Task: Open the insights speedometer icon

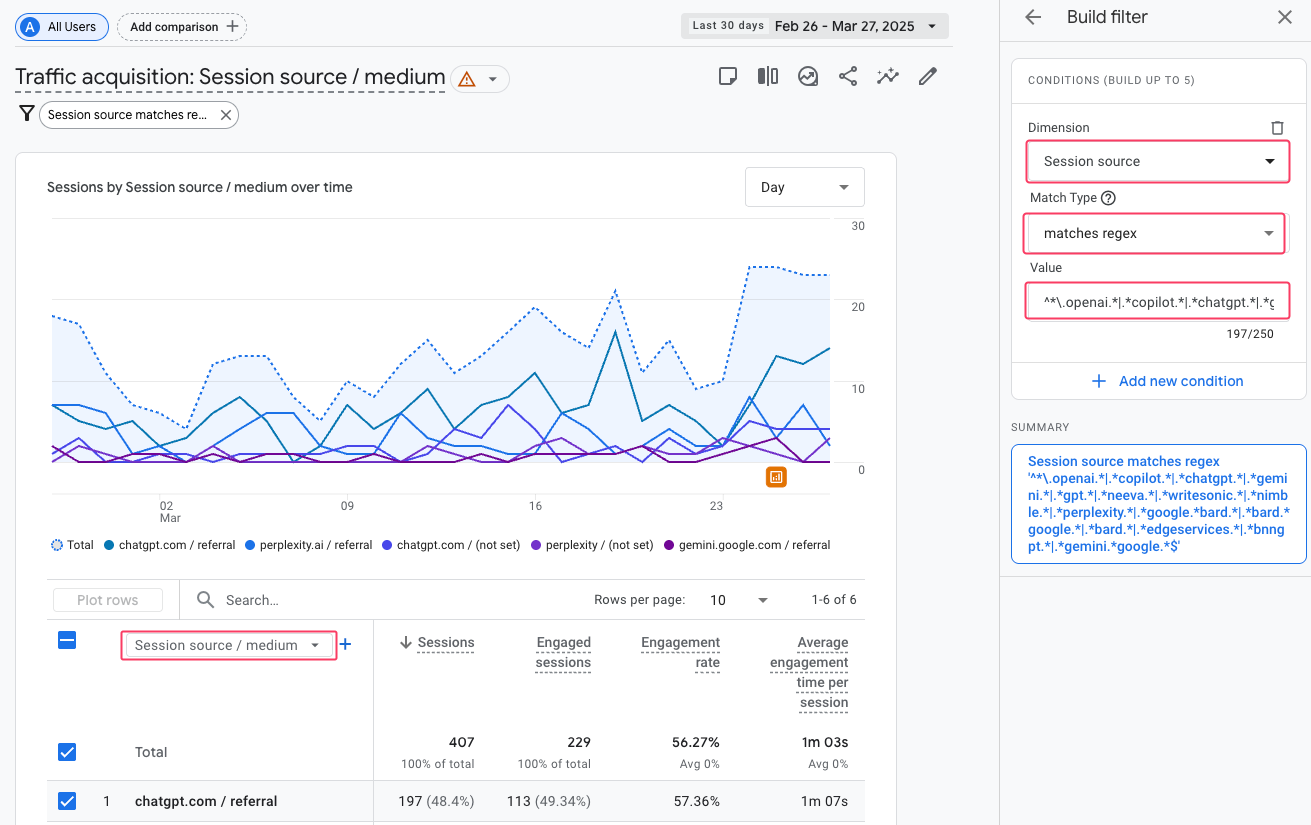Action: pos(807,75)
